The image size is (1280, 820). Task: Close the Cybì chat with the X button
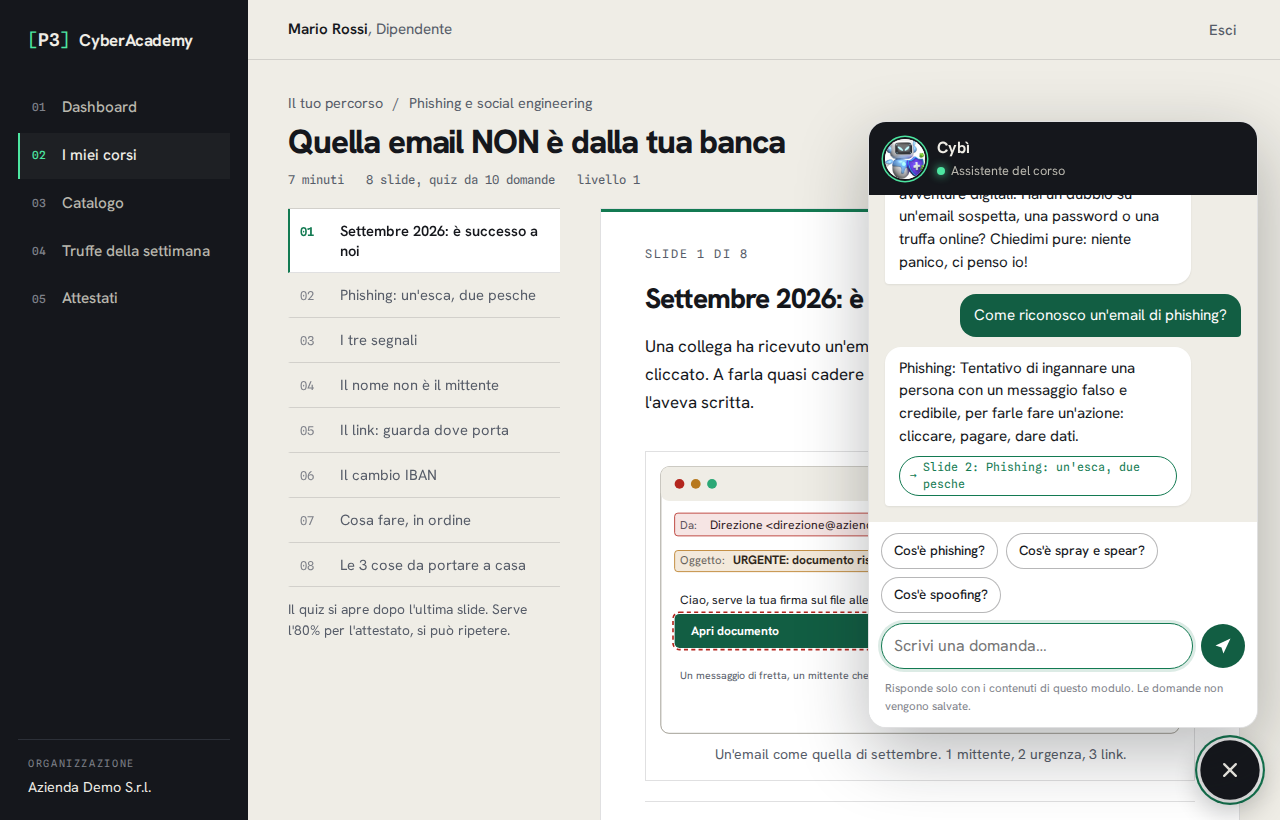(1230, 770)
